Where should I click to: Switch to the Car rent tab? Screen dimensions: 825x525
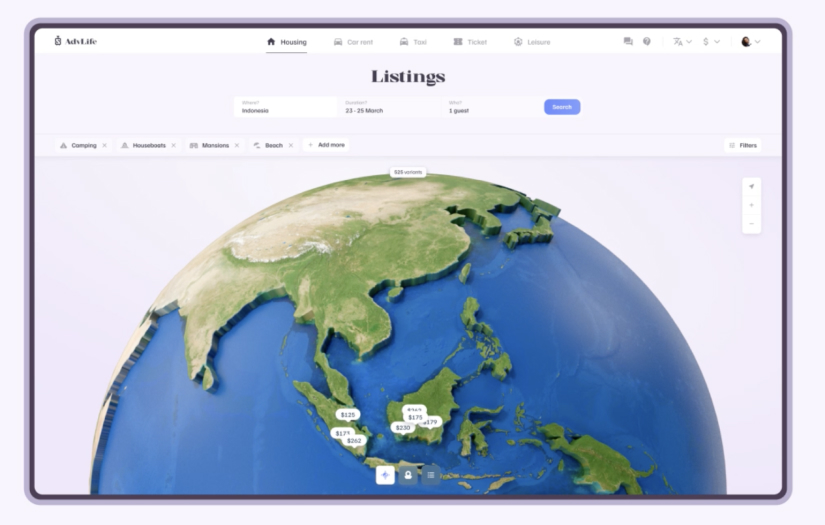354,42
